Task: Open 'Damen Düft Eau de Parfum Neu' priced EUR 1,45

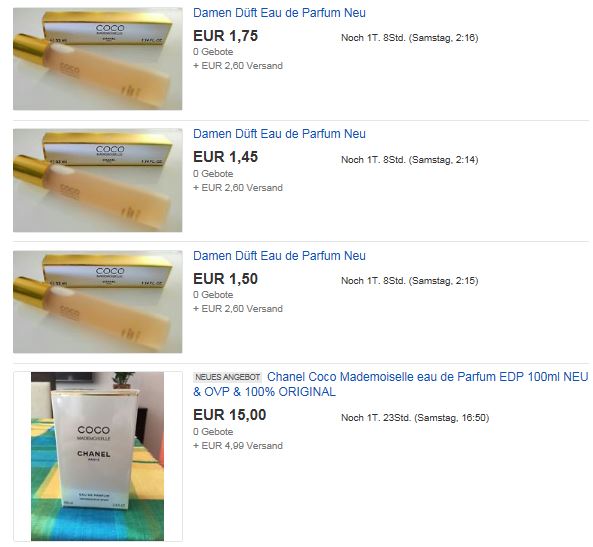Action: (279, 134)
